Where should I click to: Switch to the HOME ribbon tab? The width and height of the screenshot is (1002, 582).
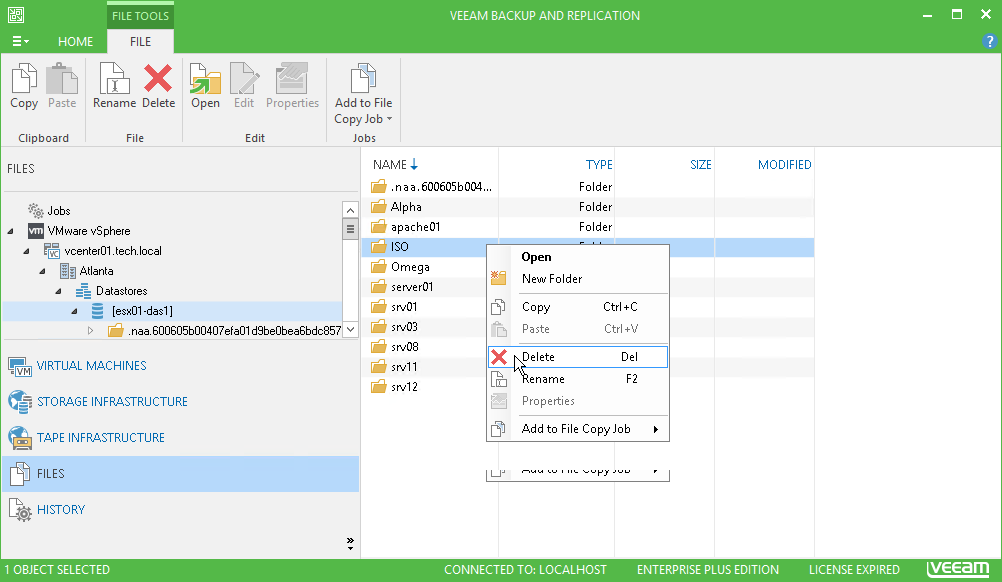(x=75, y=42)
